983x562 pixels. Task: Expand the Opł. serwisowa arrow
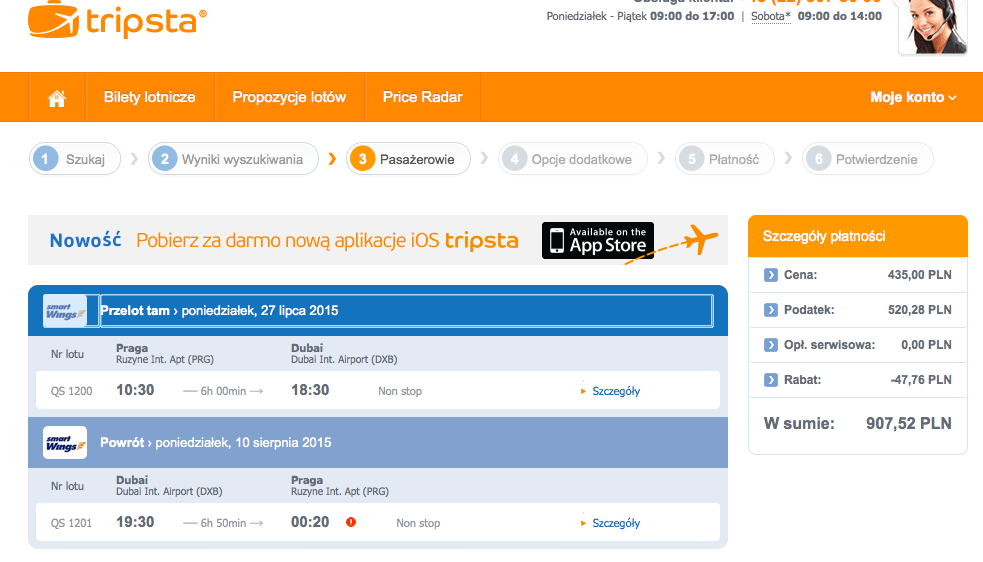tap(770, 345)
